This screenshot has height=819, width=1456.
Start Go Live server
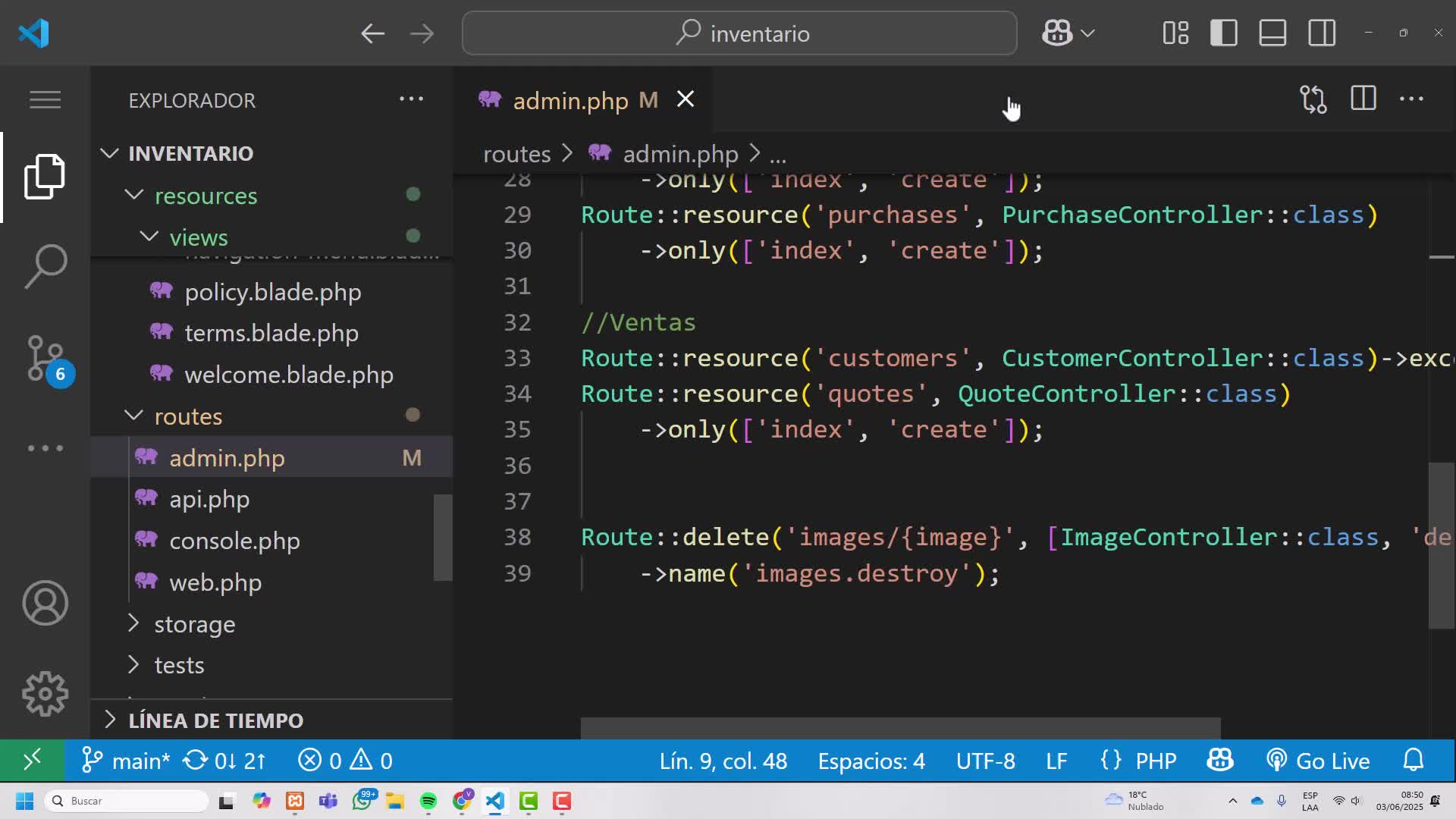1318,761
